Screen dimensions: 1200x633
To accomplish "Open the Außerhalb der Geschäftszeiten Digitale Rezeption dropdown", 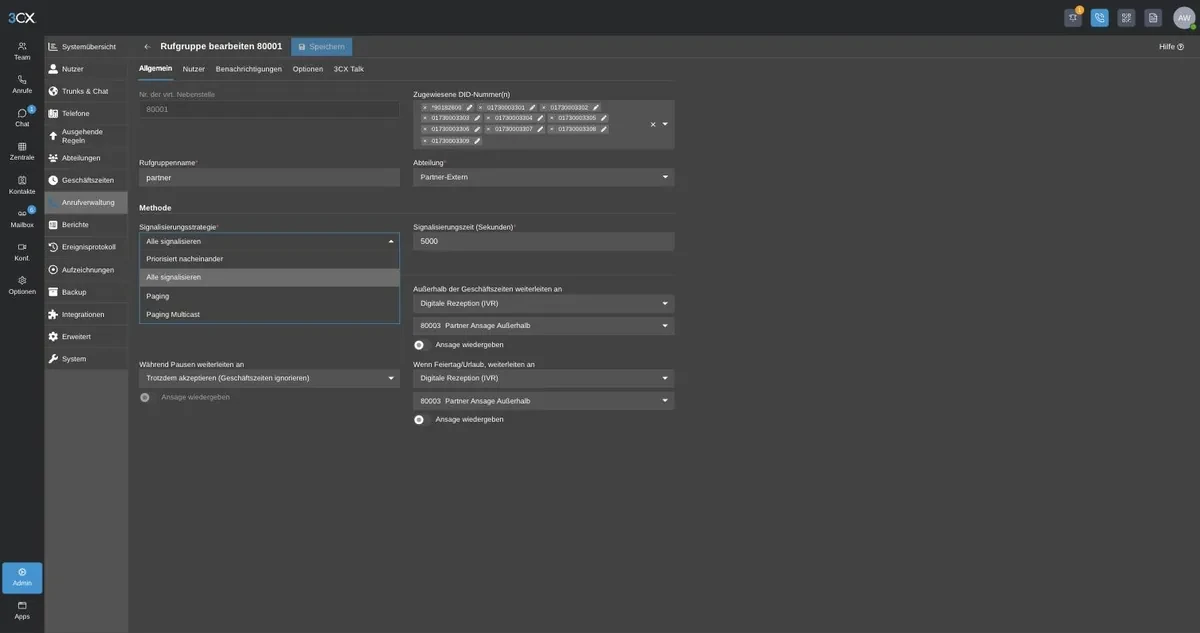I will [544, 303].
